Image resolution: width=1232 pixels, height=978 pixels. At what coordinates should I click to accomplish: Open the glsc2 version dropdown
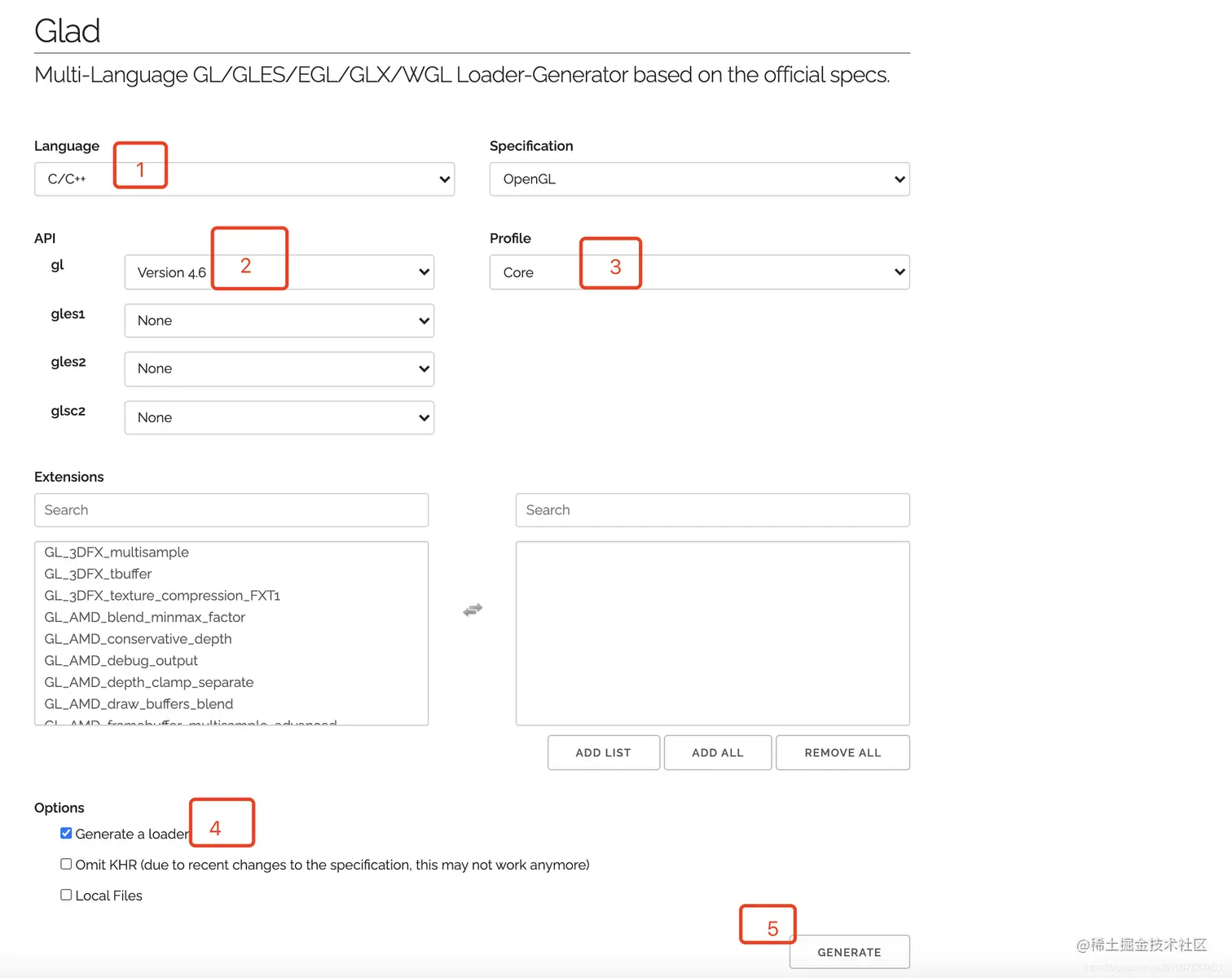[x=279, y=417]
